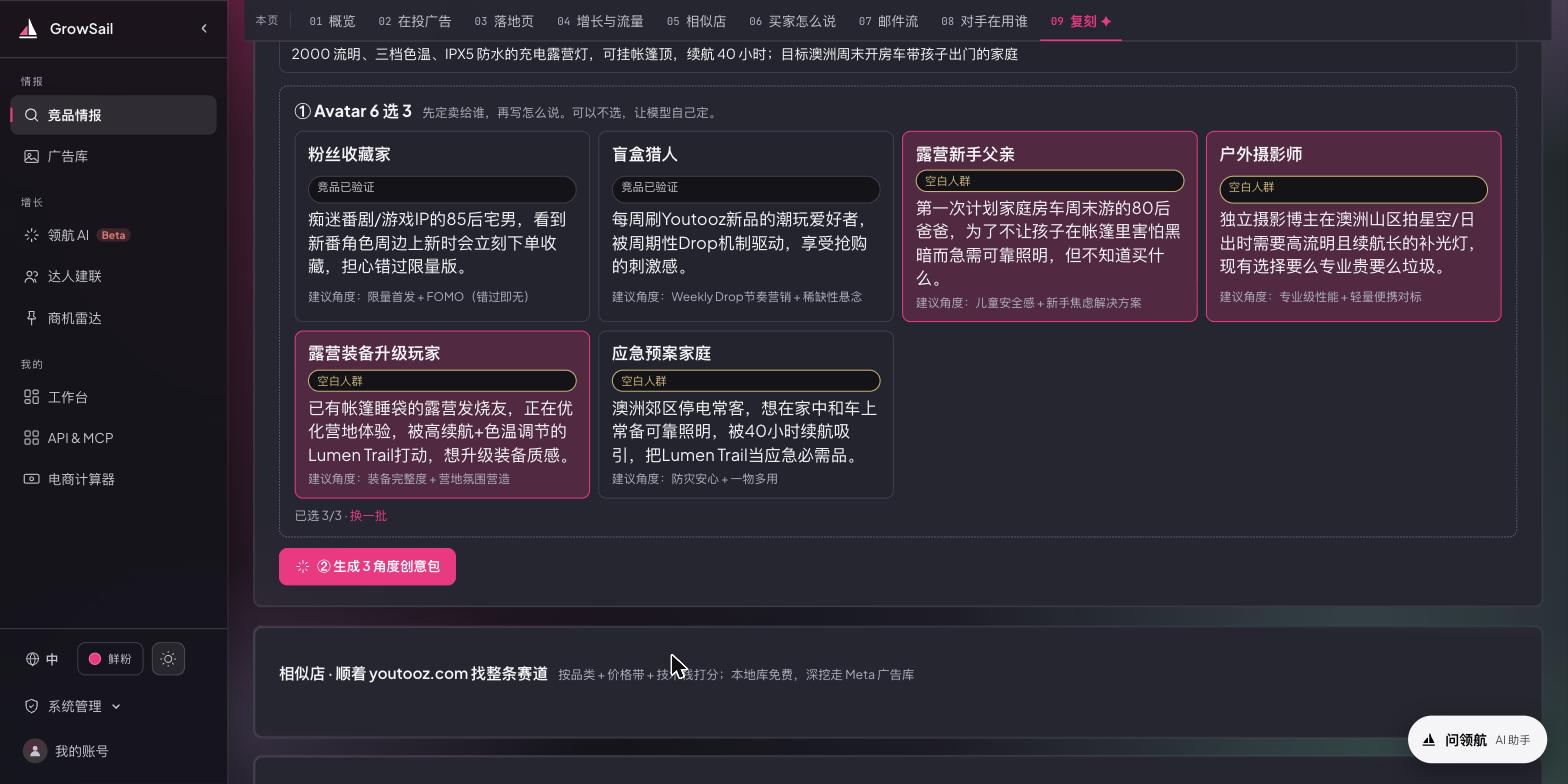1568x784 pixels.
Task: Click the shield icon beside 系统管理
Action: click(32, 706)
